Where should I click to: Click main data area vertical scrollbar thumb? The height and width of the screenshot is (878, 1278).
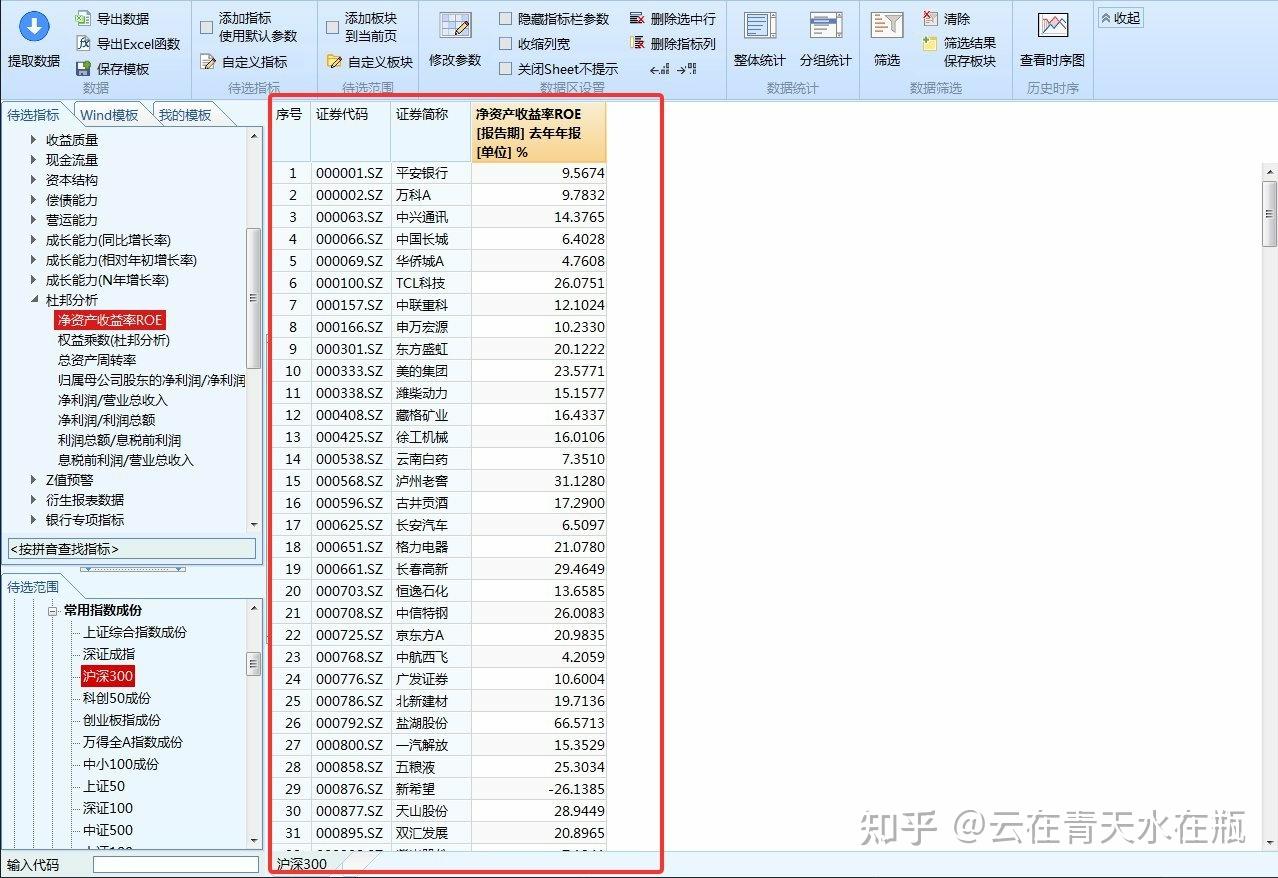(1269, 213)
